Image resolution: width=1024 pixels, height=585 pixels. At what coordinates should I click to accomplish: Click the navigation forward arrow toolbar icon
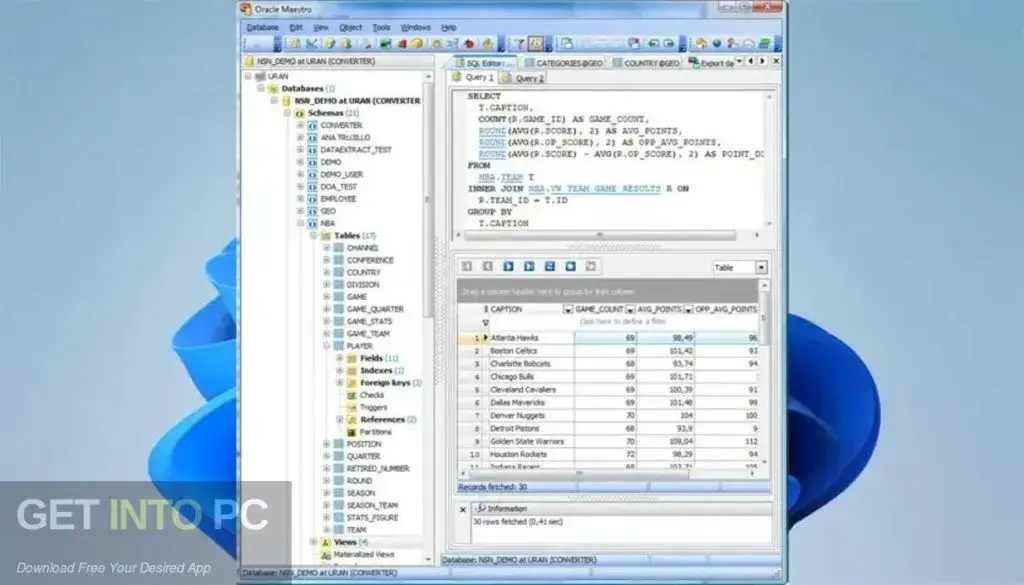point(669,43)
